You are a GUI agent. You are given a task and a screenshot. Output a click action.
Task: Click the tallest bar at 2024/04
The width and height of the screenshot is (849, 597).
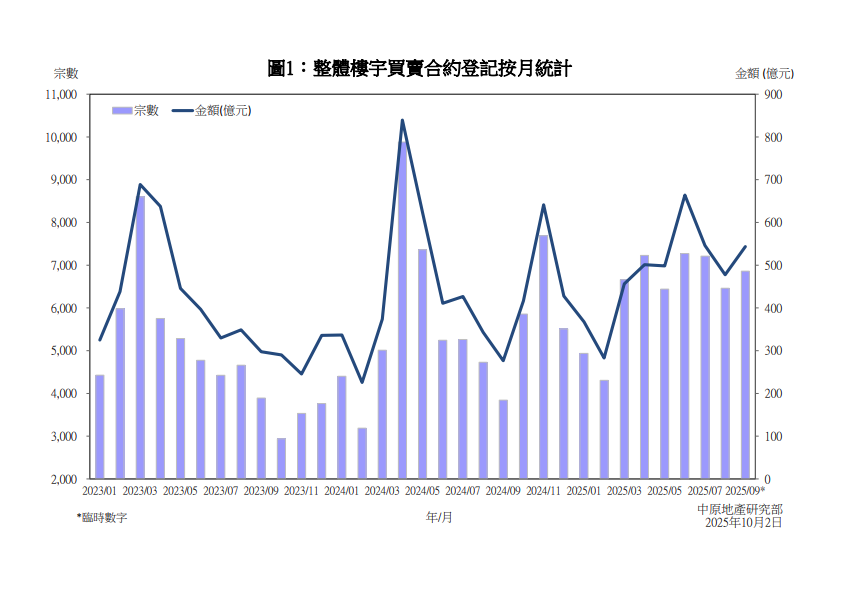coord(402,310)
